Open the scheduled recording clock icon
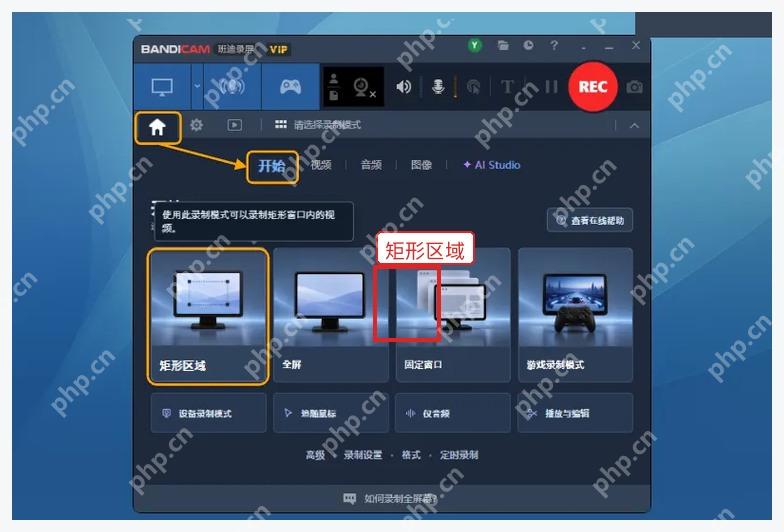 [x=528, y=46]
